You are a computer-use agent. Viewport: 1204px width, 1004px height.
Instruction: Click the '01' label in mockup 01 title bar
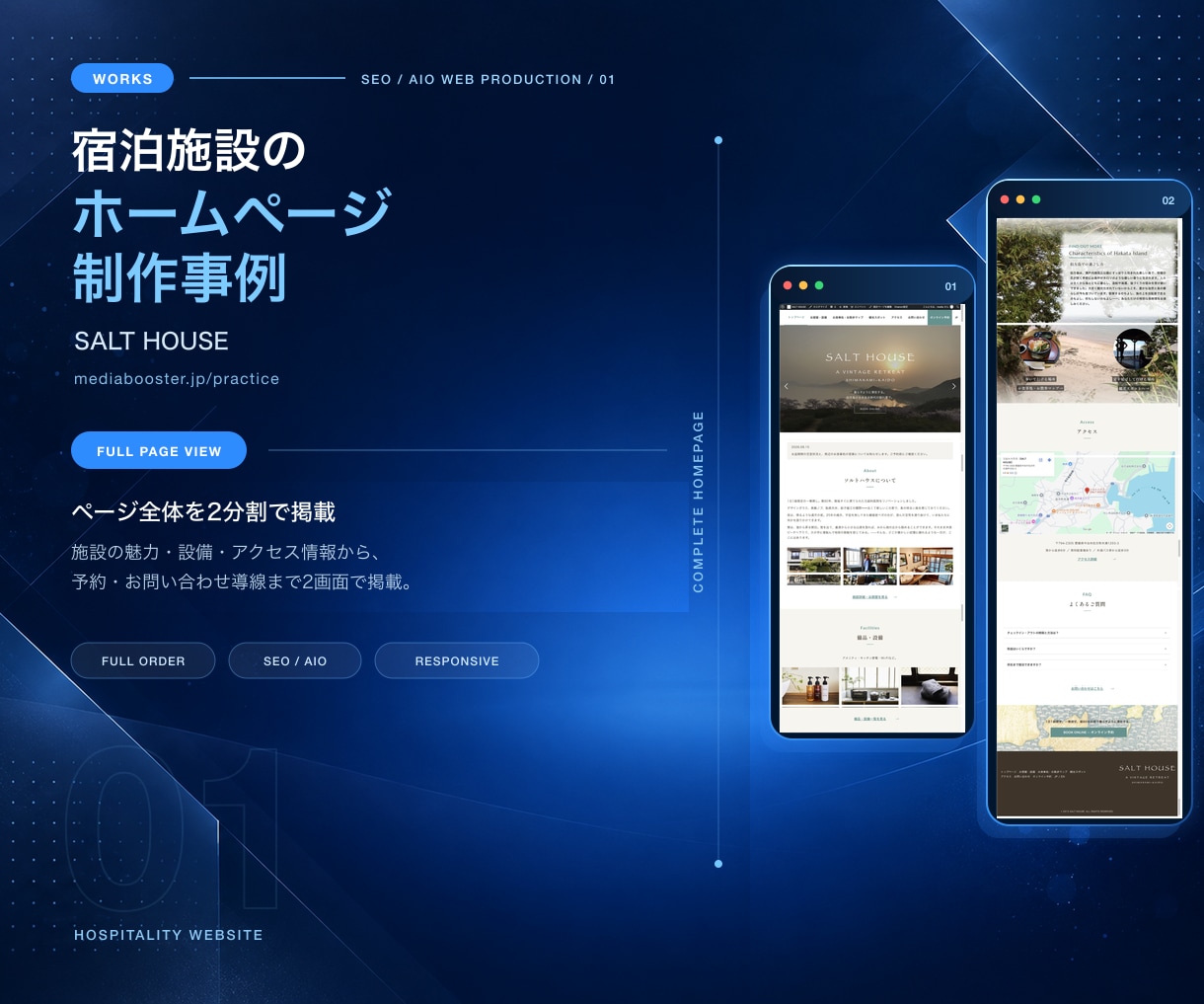950,286
